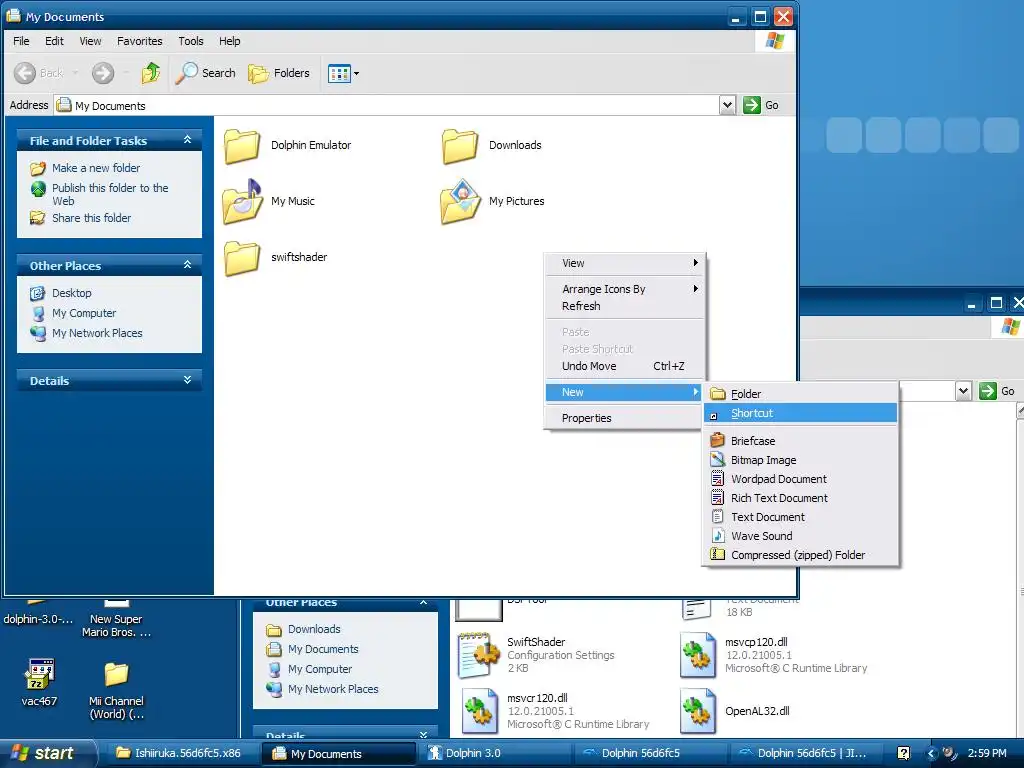
Task: Click the Search magnifier toolbar button
Action: point(205,73)
